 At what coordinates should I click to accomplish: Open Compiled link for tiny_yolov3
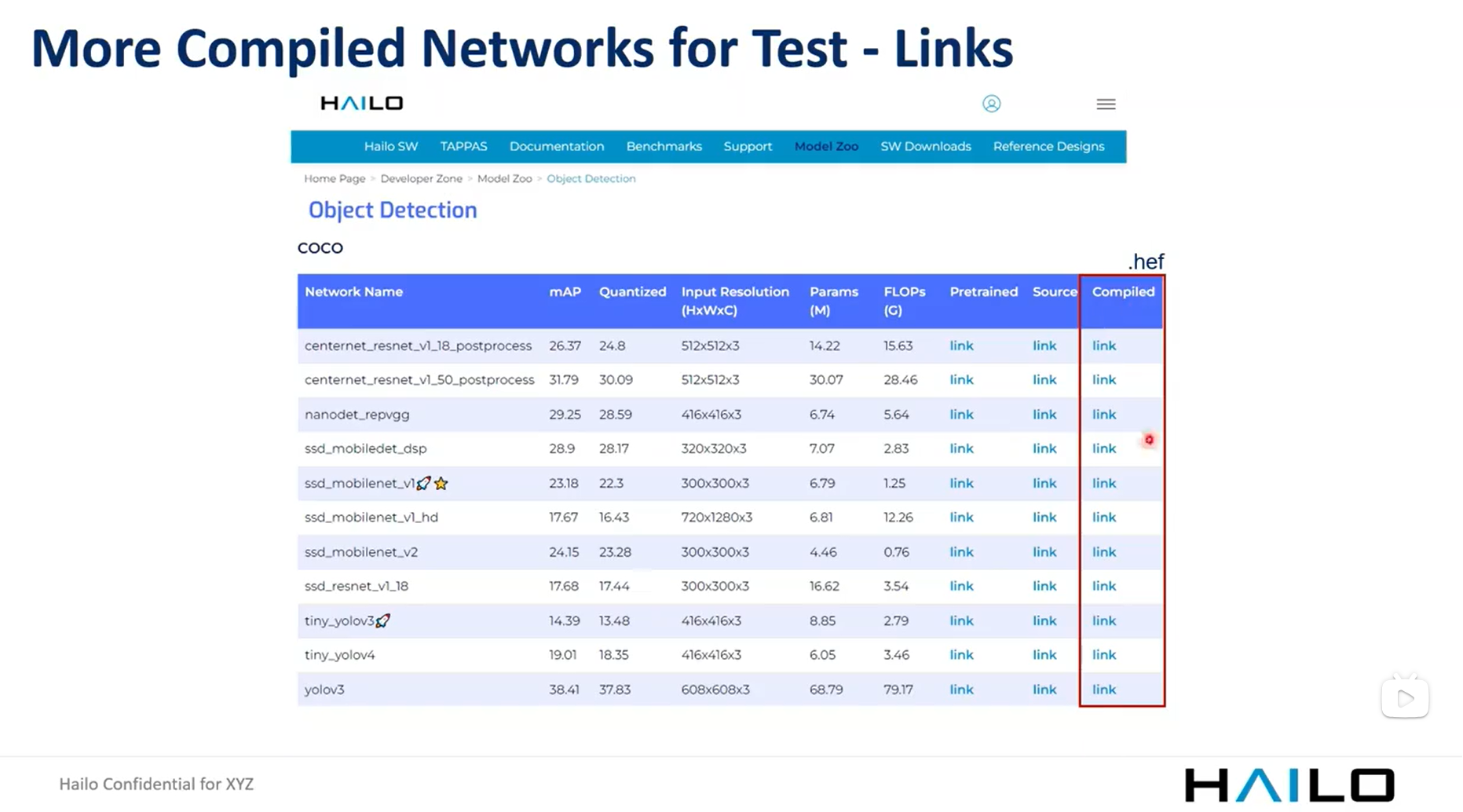coord(1103,620)
